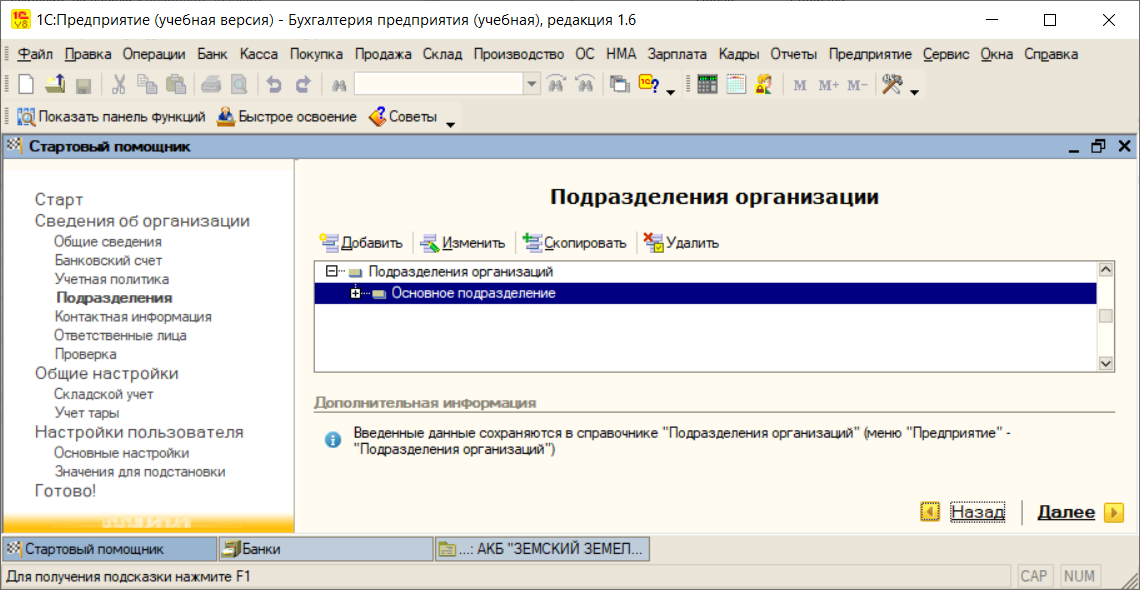Click the M- memory subtract button
Image resolution: width=1140 pixels, height=590 pixels.
[x=858, y=85]
